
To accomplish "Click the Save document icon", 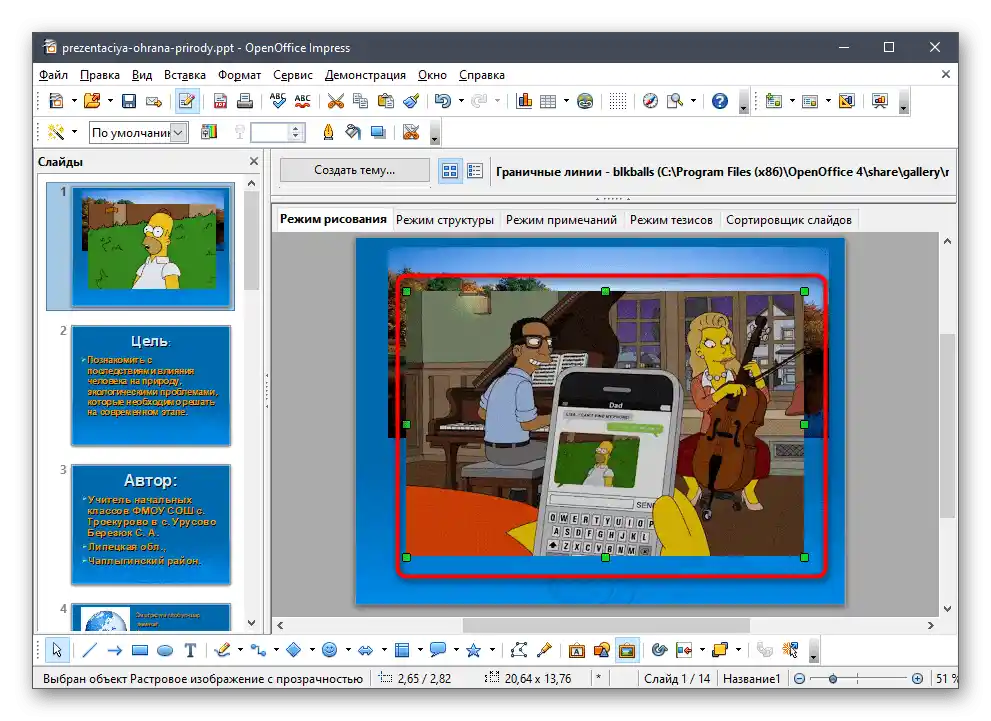I will click(129, 101).
